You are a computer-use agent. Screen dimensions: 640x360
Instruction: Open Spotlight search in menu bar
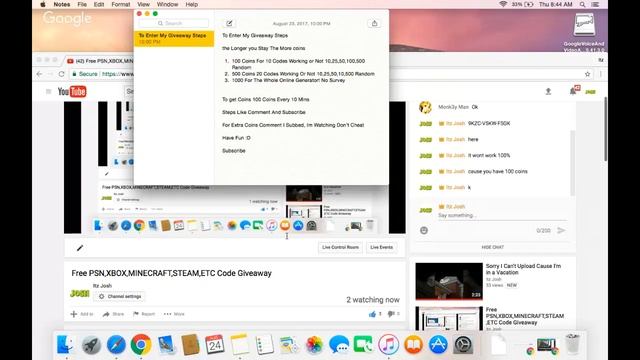(x=582, y=4)
